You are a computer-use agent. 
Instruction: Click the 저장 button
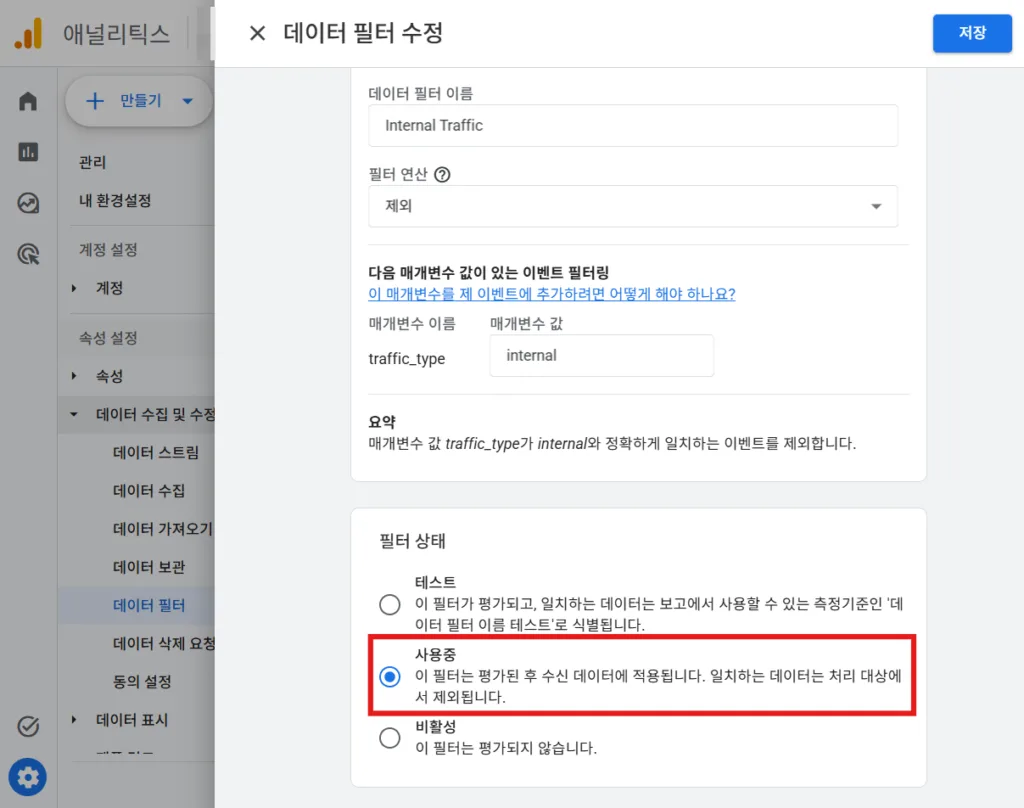pos(972,33)
